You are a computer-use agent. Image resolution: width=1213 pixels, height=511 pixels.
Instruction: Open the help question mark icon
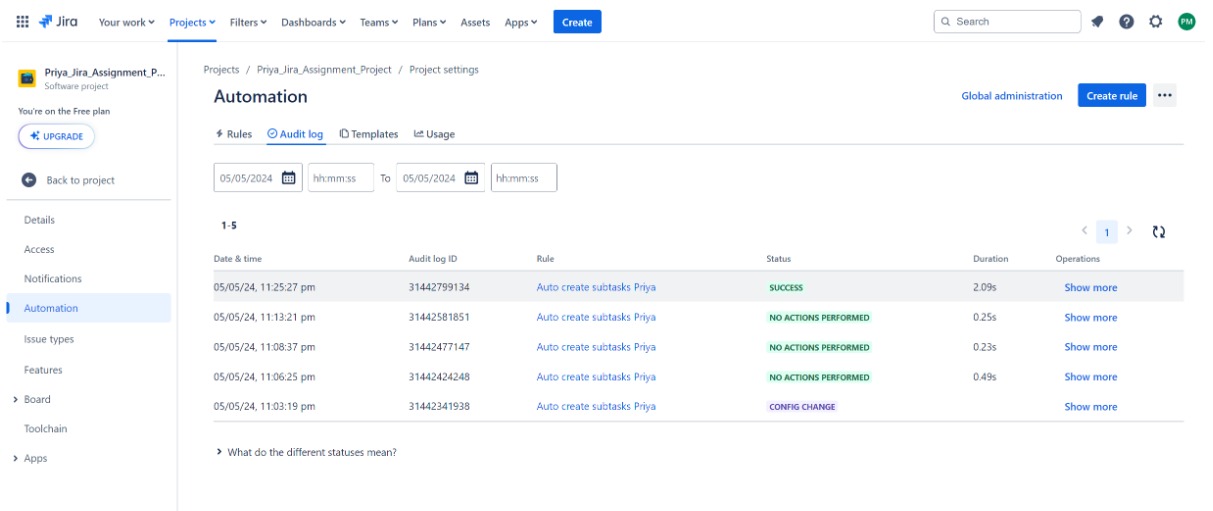1126,22
